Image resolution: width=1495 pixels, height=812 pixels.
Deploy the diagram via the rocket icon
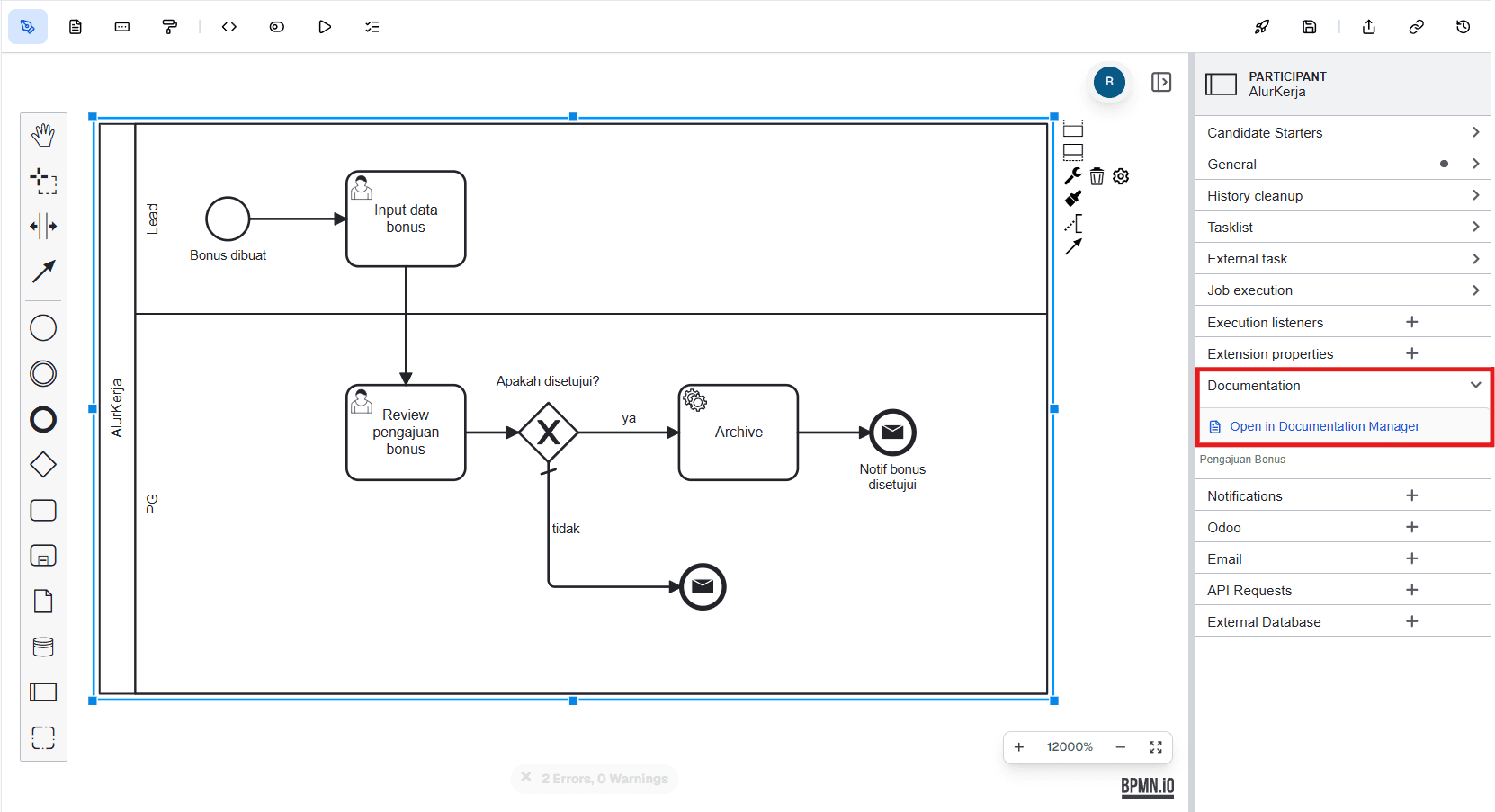(x=1262, y=27)
